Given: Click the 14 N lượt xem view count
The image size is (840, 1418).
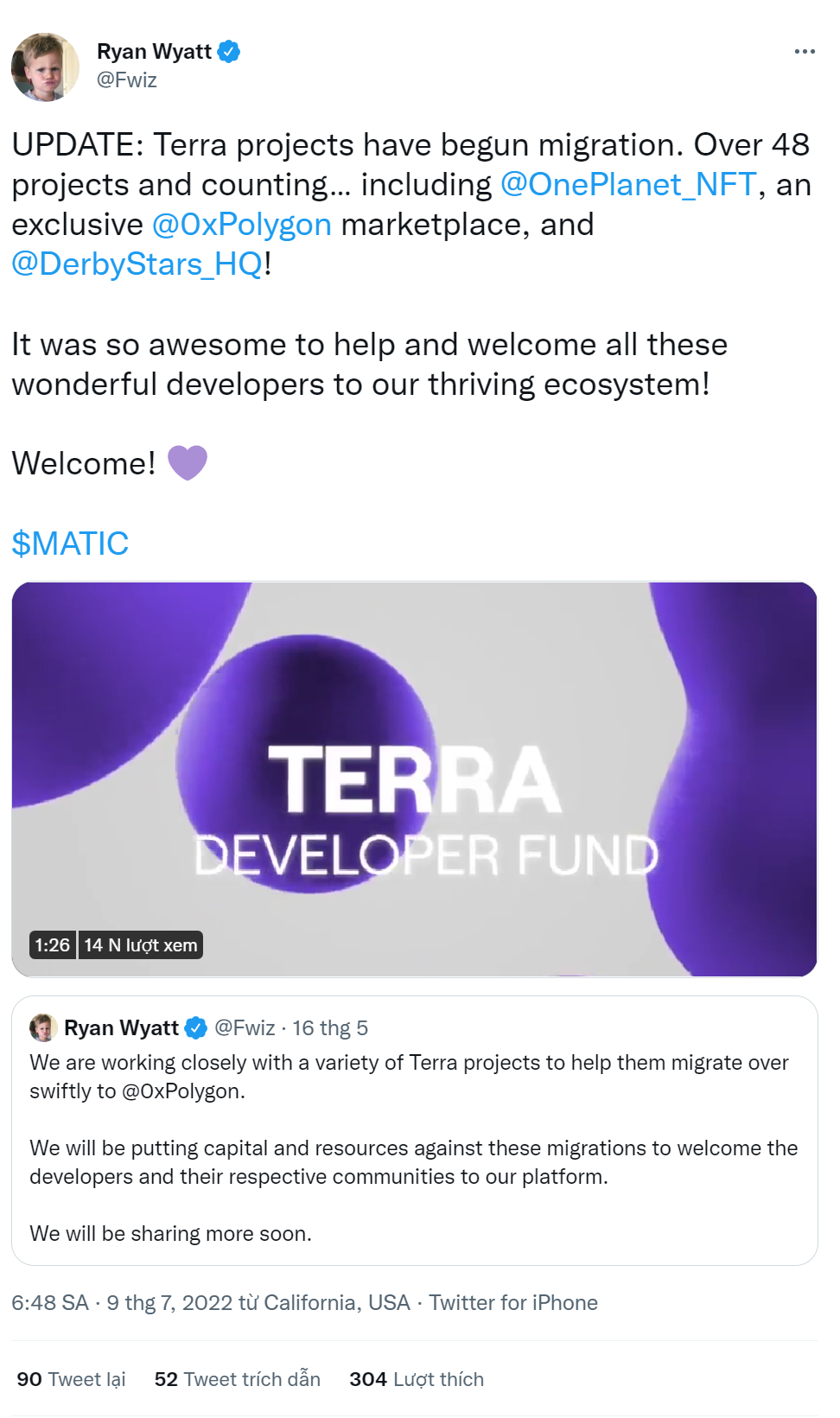Looking at the screenshot, I should pyautogui.click(x=141, y=945).
